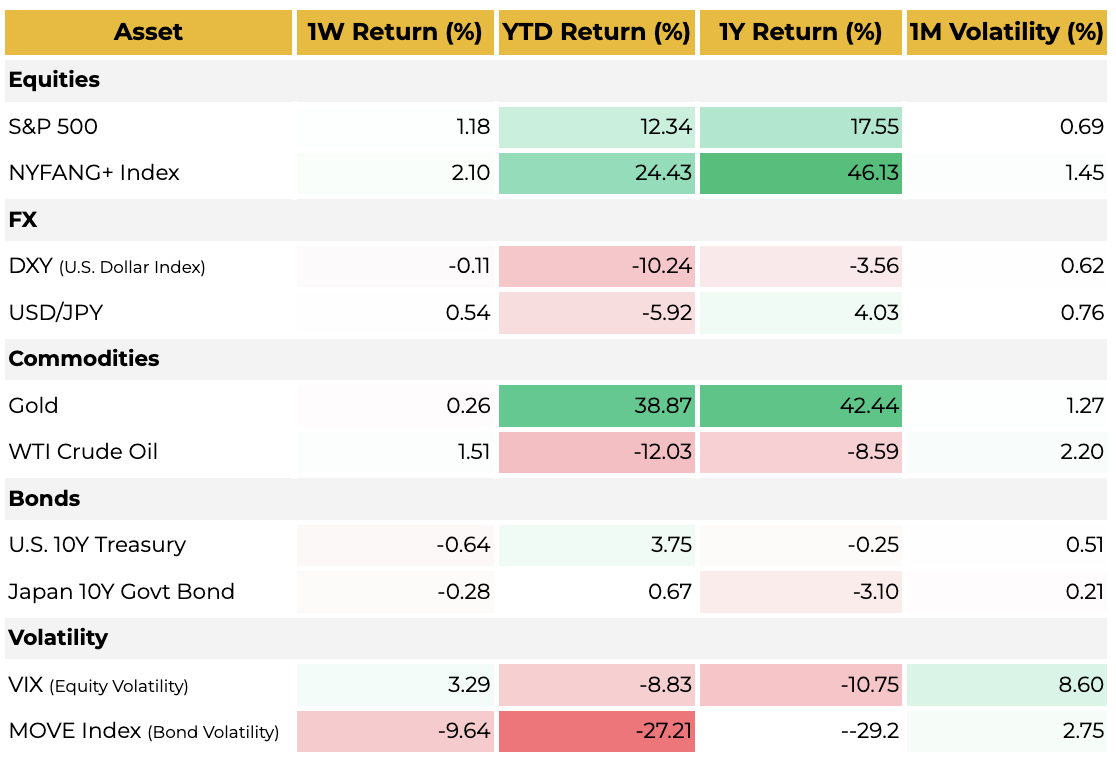Click the FX section heading
1116x758 pixels.
23,219
